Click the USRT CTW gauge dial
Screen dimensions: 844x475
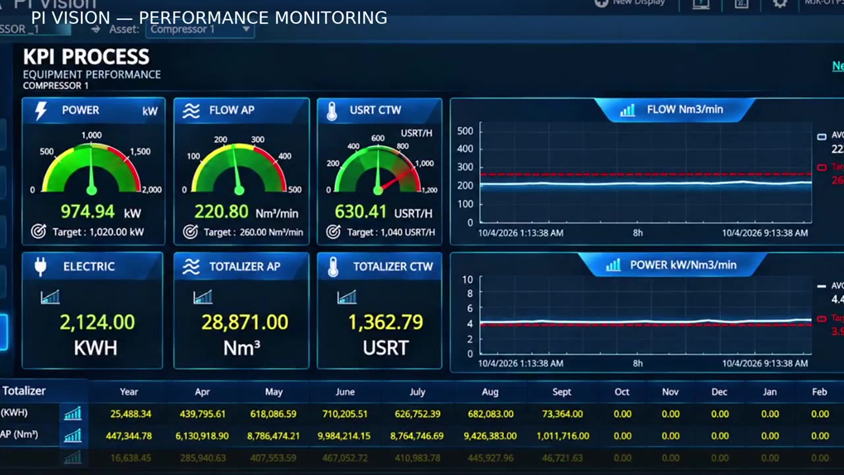[378, 170]
